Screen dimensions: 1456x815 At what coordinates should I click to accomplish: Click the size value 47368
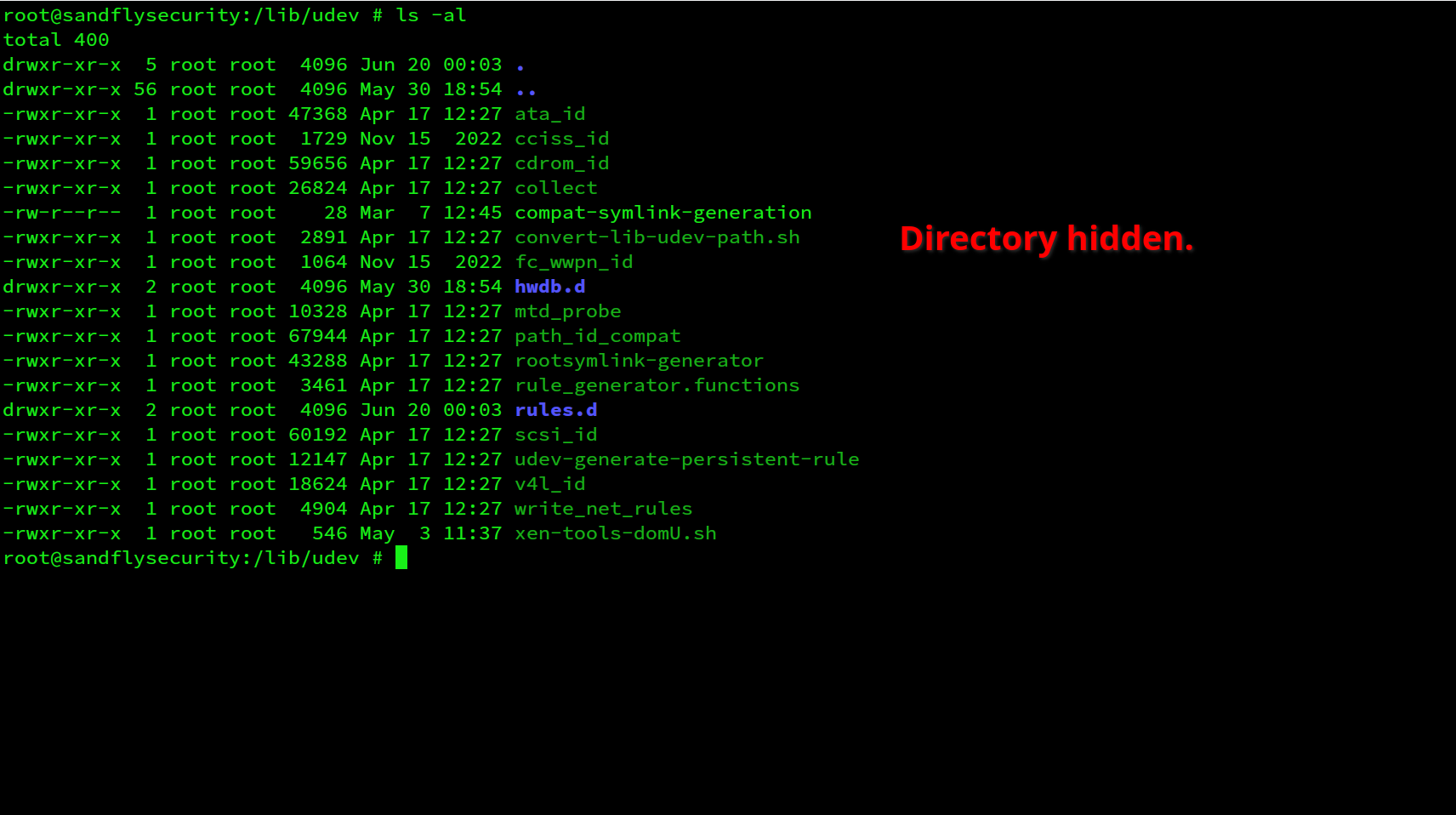[x=317, y=114]
